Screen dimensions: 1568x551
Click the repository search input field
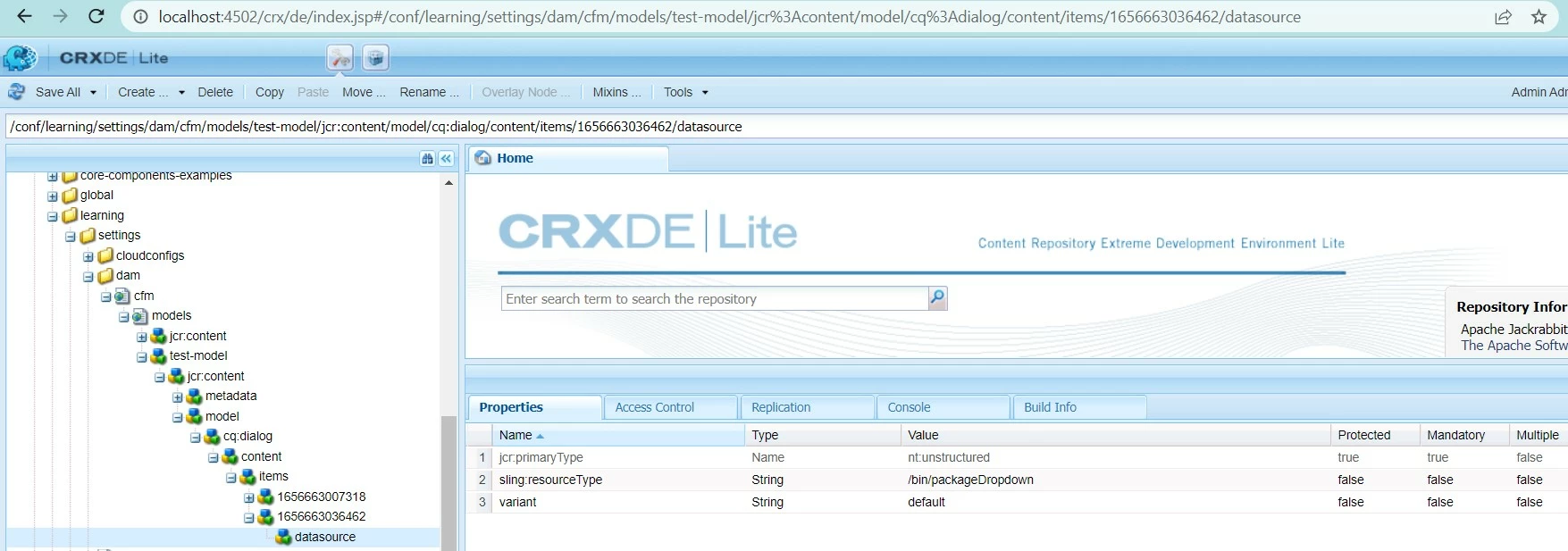715,298
